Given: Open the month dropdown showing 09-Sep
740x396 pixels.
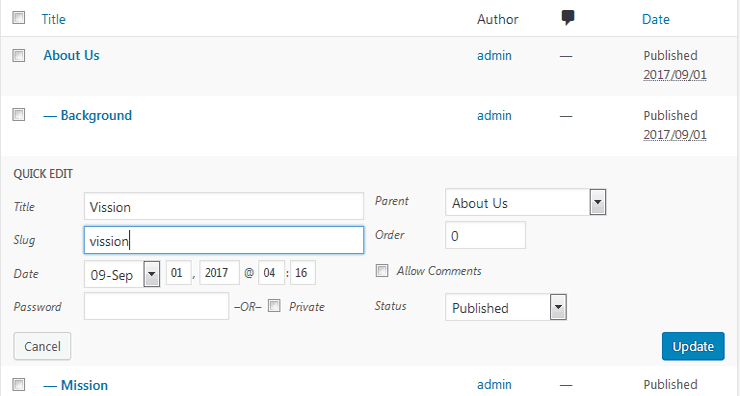Looking at the screenshot, I should coord(122,274).
